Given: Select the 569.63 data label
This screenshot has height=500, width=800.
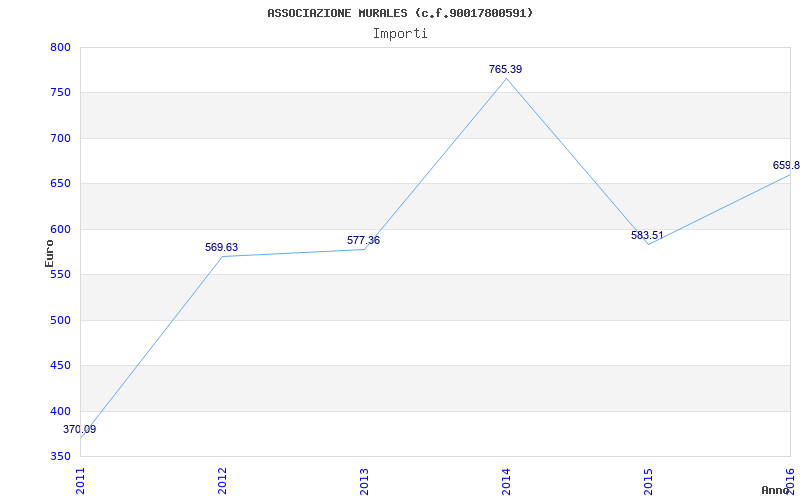Looking at the screenshot, I should coord(221,247).
